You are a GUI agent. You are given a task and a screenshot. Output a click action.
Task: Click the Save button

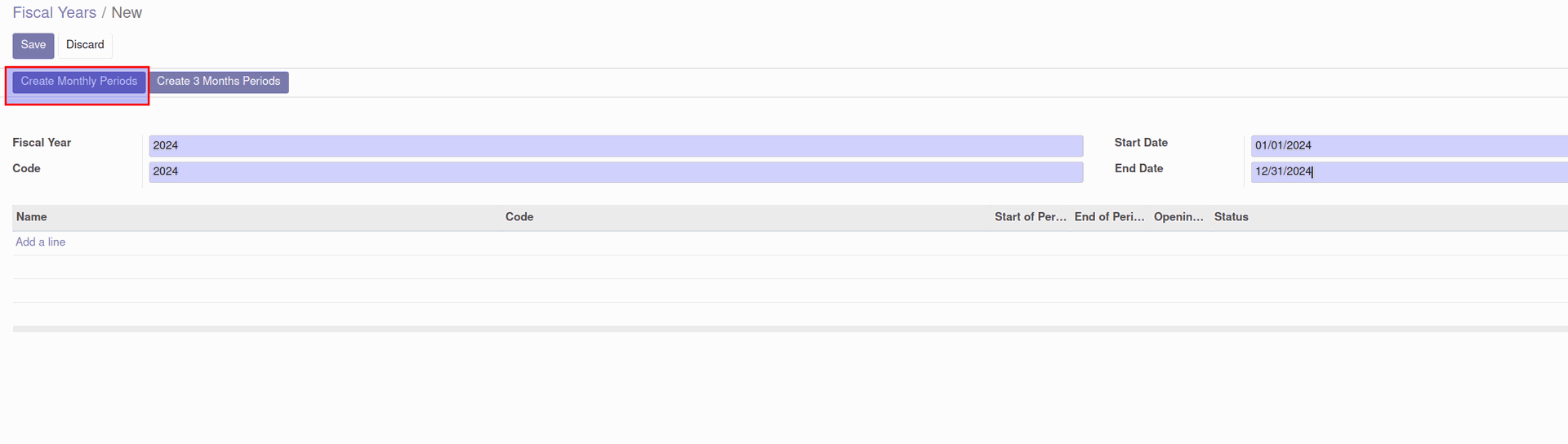33,46
